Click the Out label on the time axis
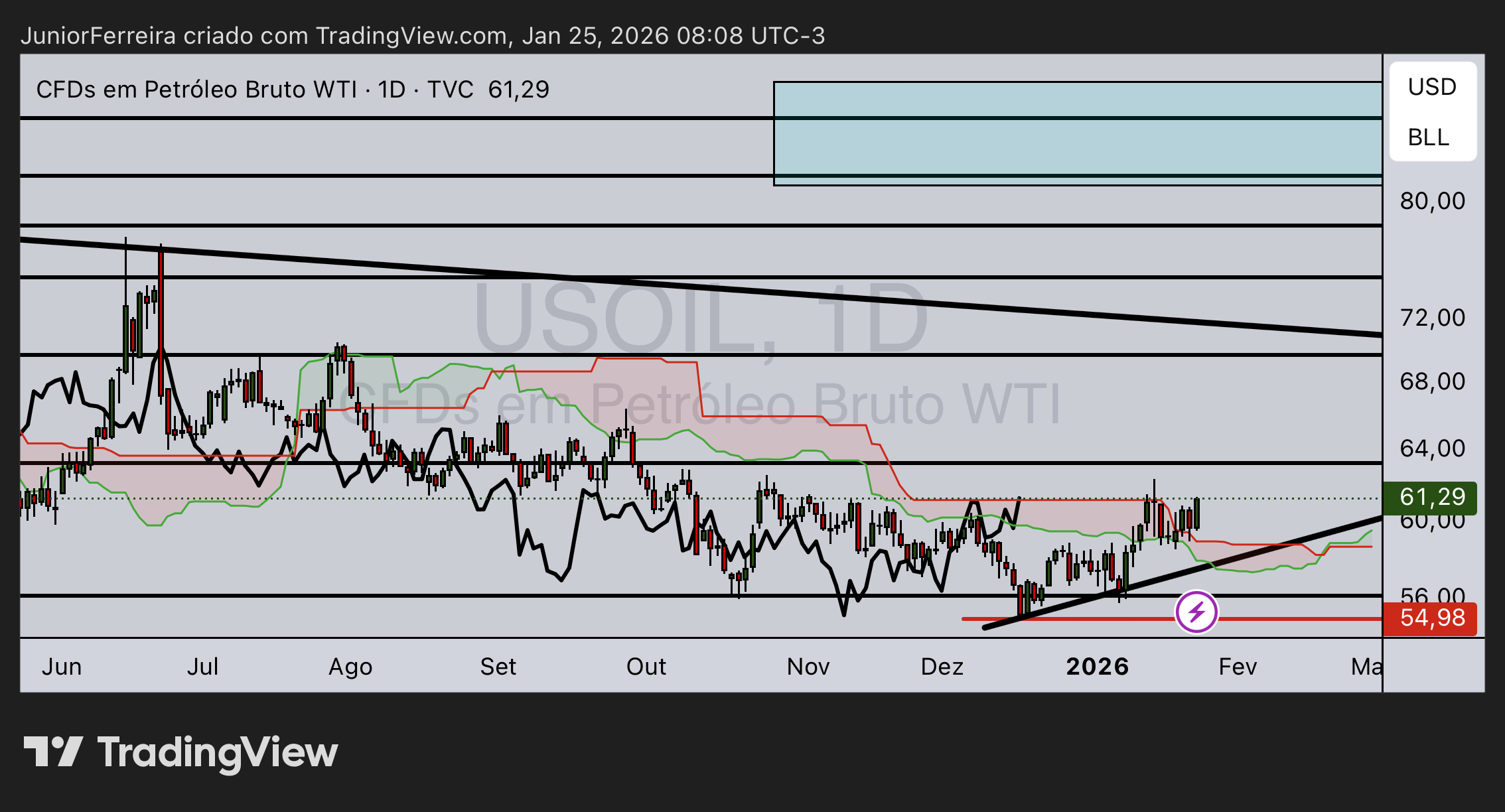This screenshot has width=1505, height=812. 646,666
